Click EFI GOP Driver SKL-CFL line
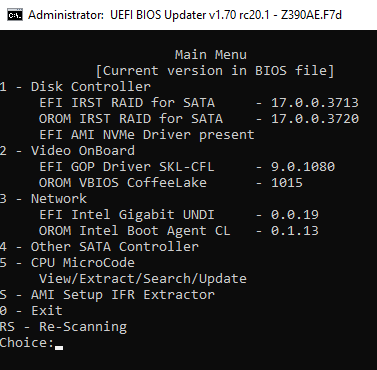Image resolution: width=377 pixels, height=370 pixels. tap(187, 167)
